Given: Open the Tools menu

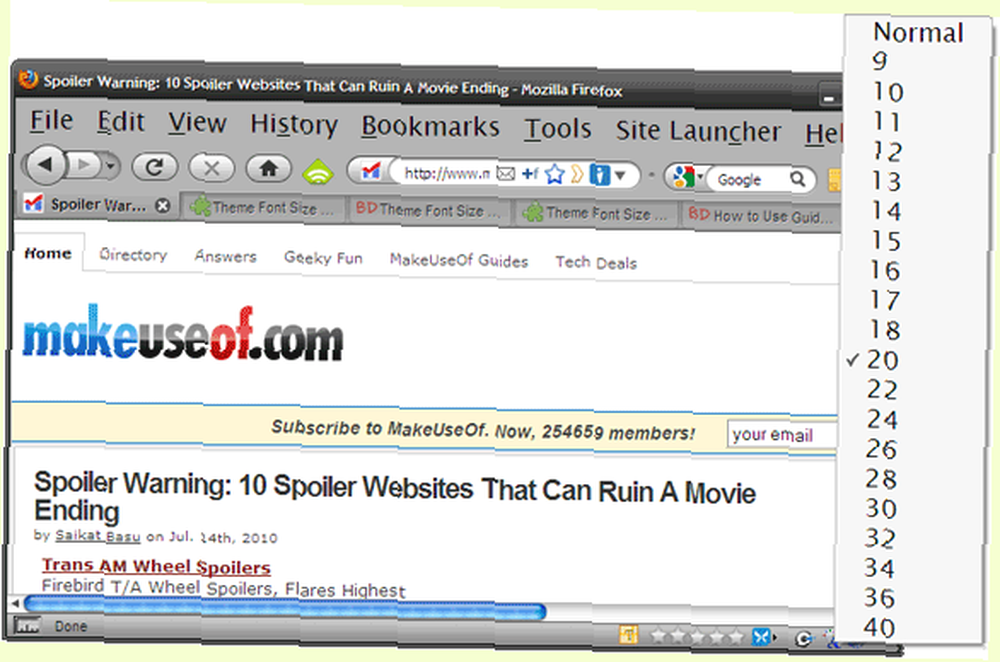Looking at the screenshot, I should tap(558, 129).
